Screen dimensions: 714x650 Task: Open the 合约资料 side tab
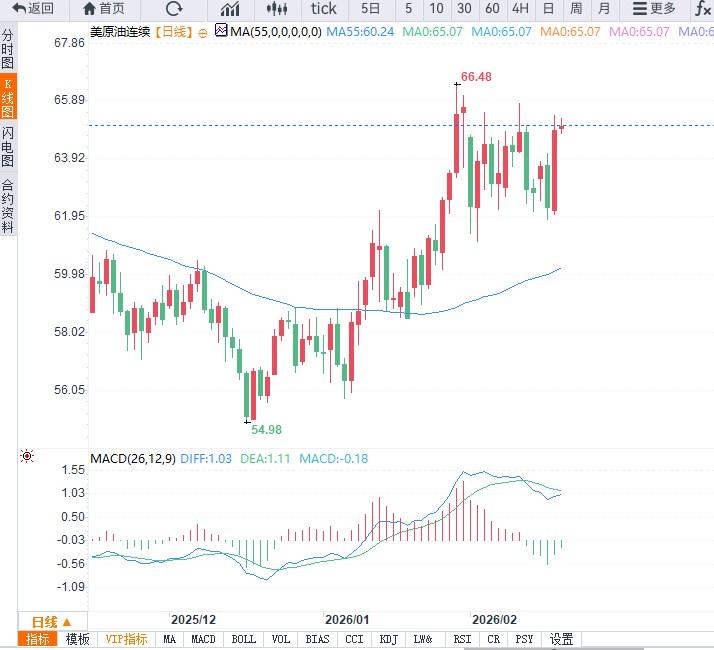pyautogui.click(x=8, y=206)
